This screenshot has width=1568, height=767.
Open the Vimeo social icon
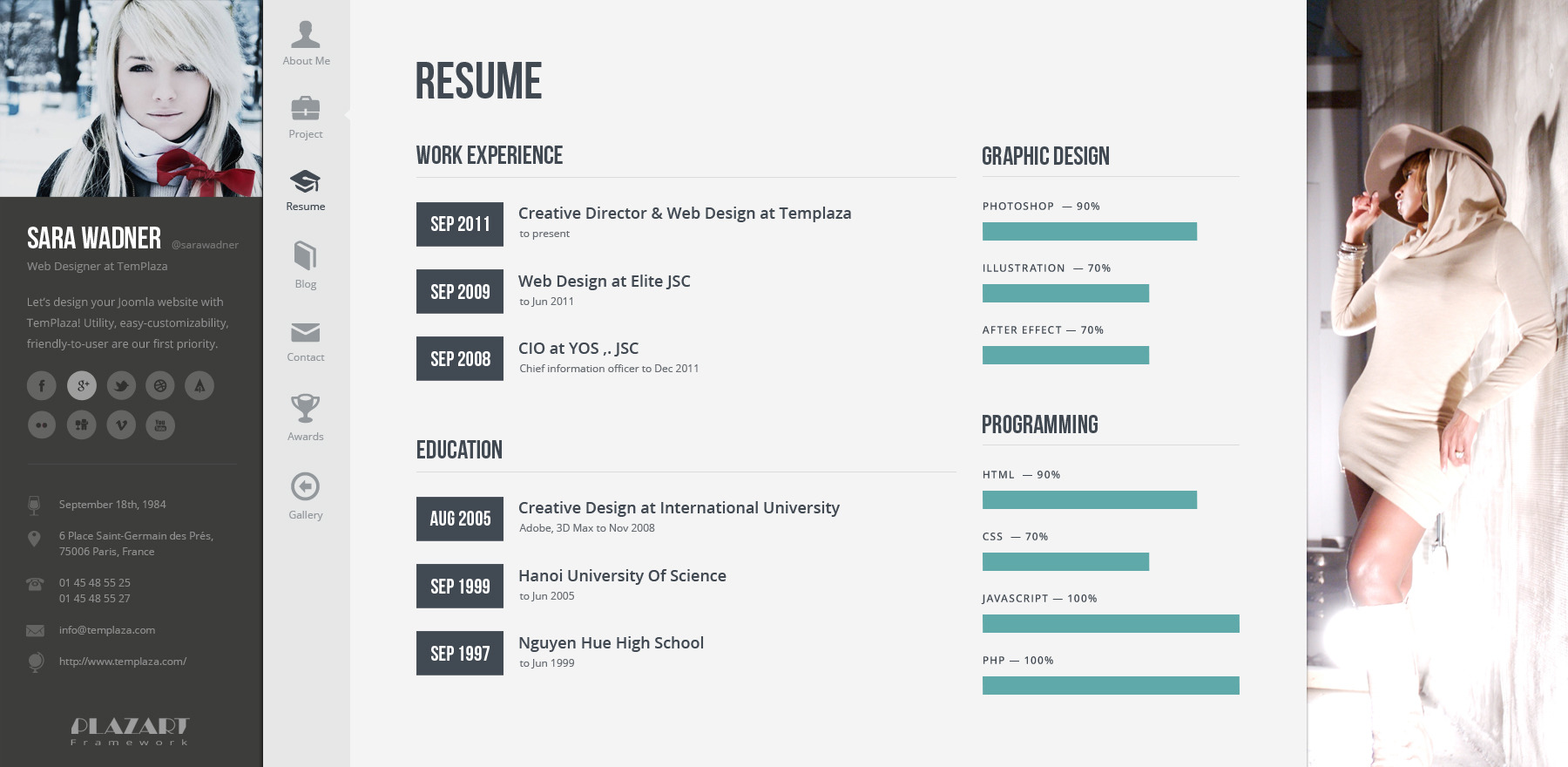click(x=121, y=425)
